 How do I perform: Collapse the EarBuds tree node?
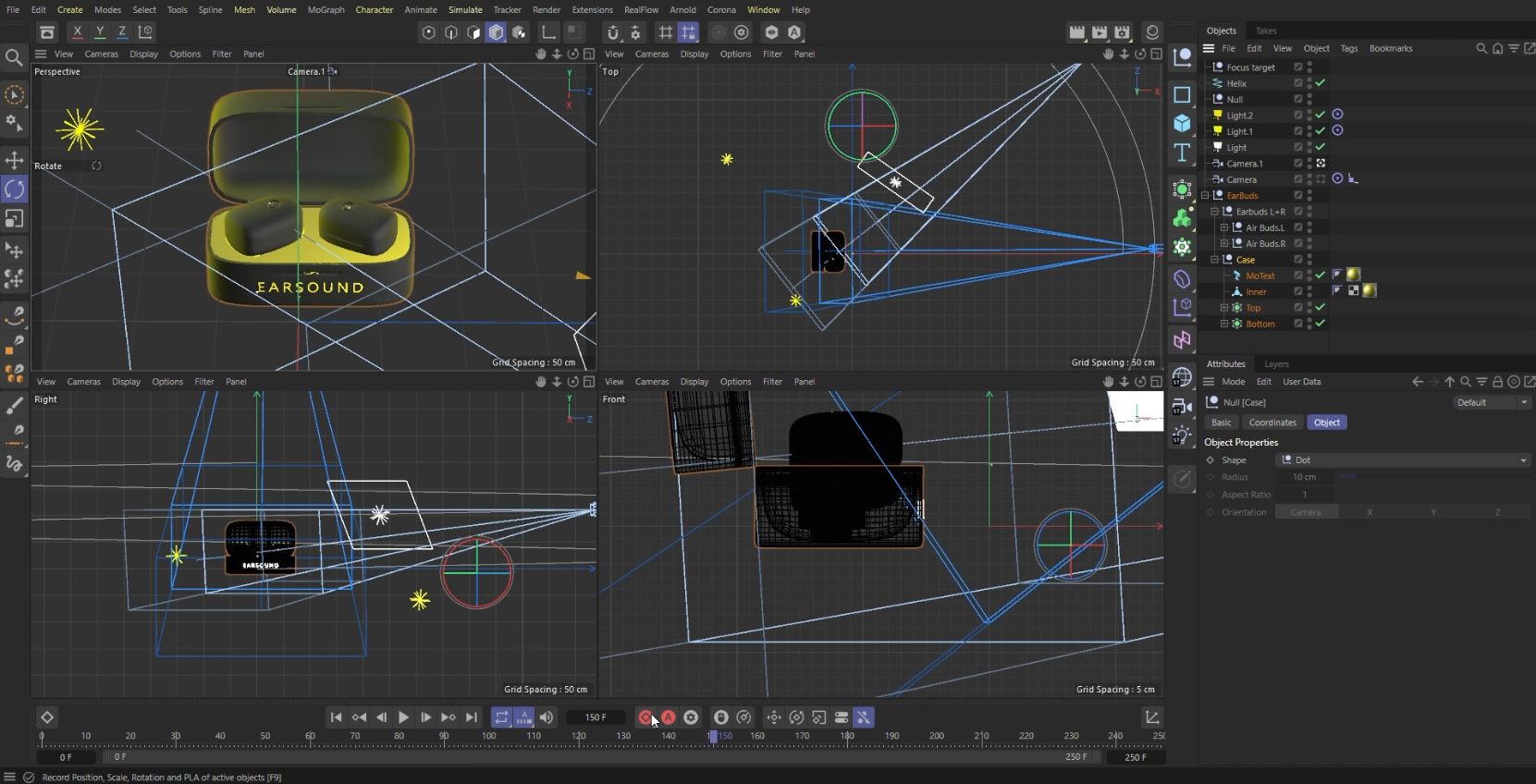pyautogui.click(x=1205, y=195)
